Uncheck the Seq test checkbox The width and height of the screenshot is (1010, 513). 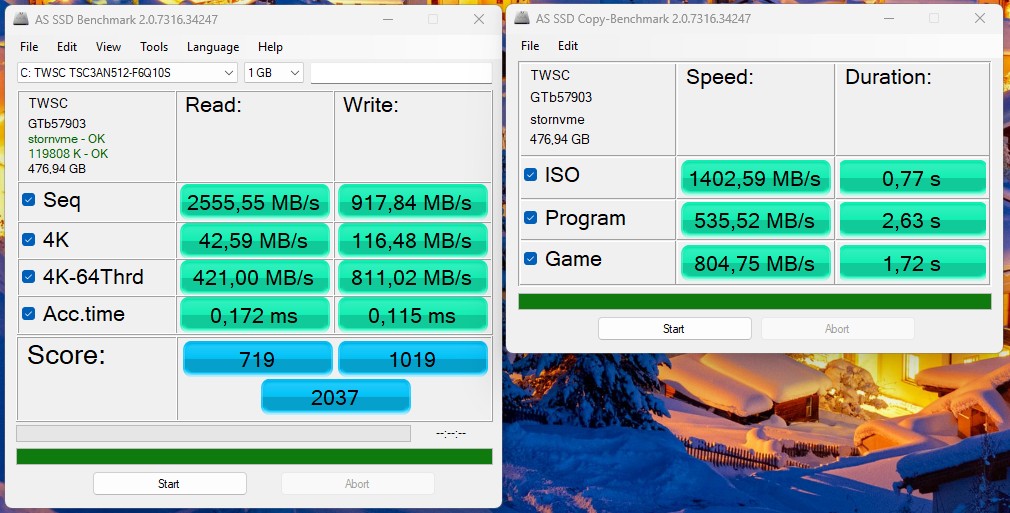coord(29,201)
